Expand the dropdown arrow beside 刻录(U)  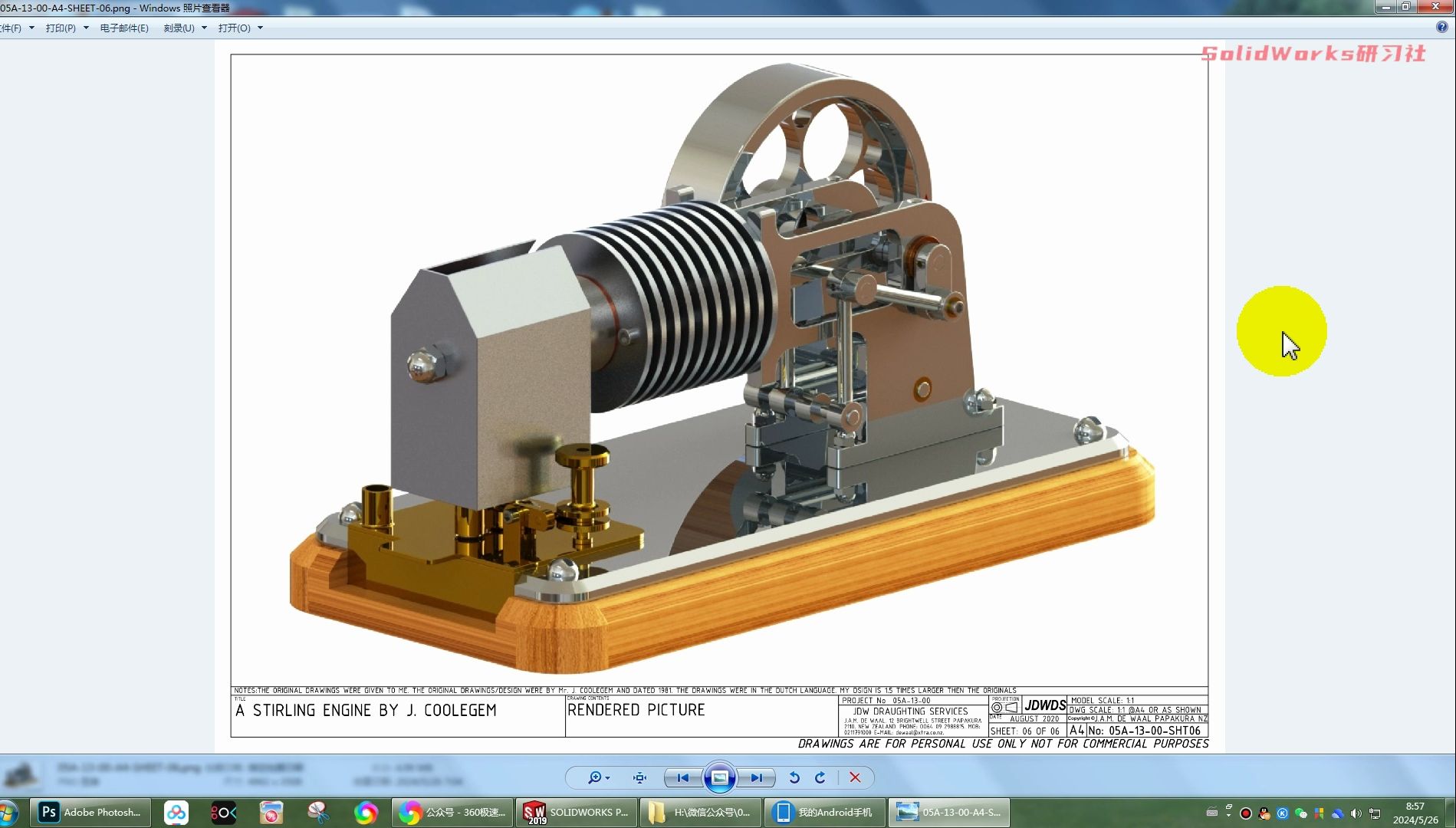coord(204,28)
